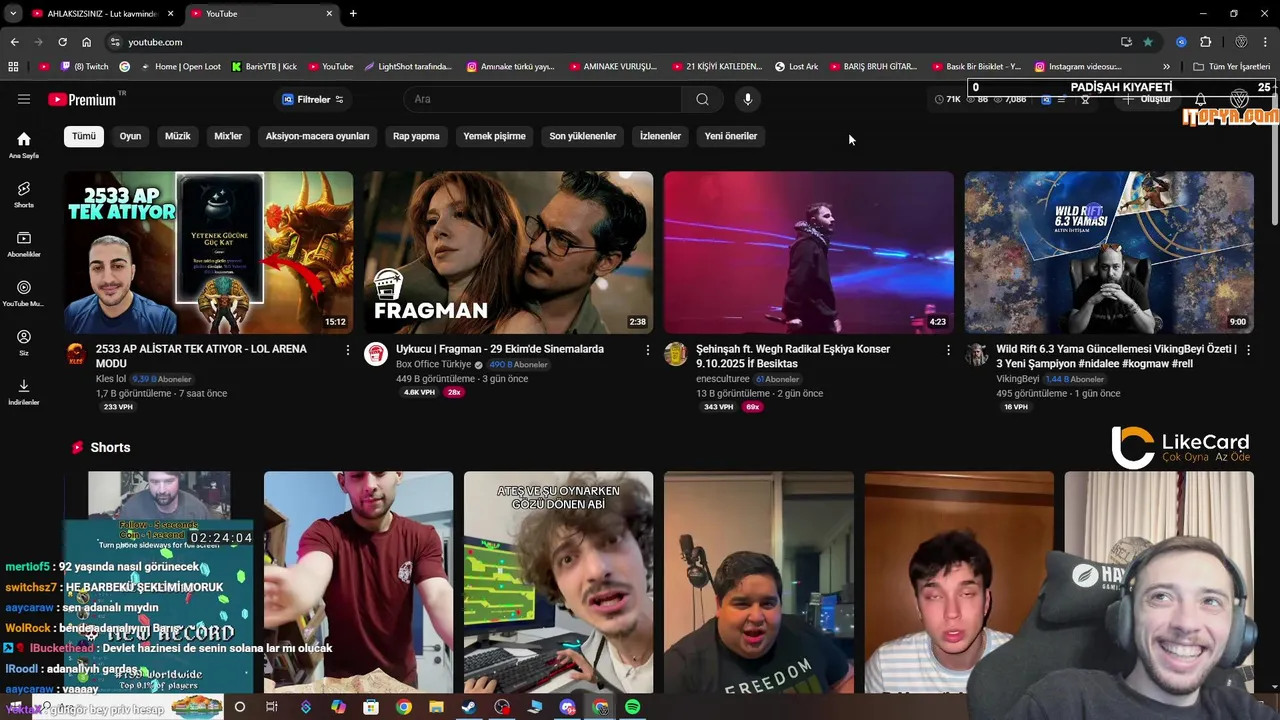The height and width of the screenshot is (720, 1280).
Task: Open the Siz (You) sidebar page
Action: (x=24, y=343)
